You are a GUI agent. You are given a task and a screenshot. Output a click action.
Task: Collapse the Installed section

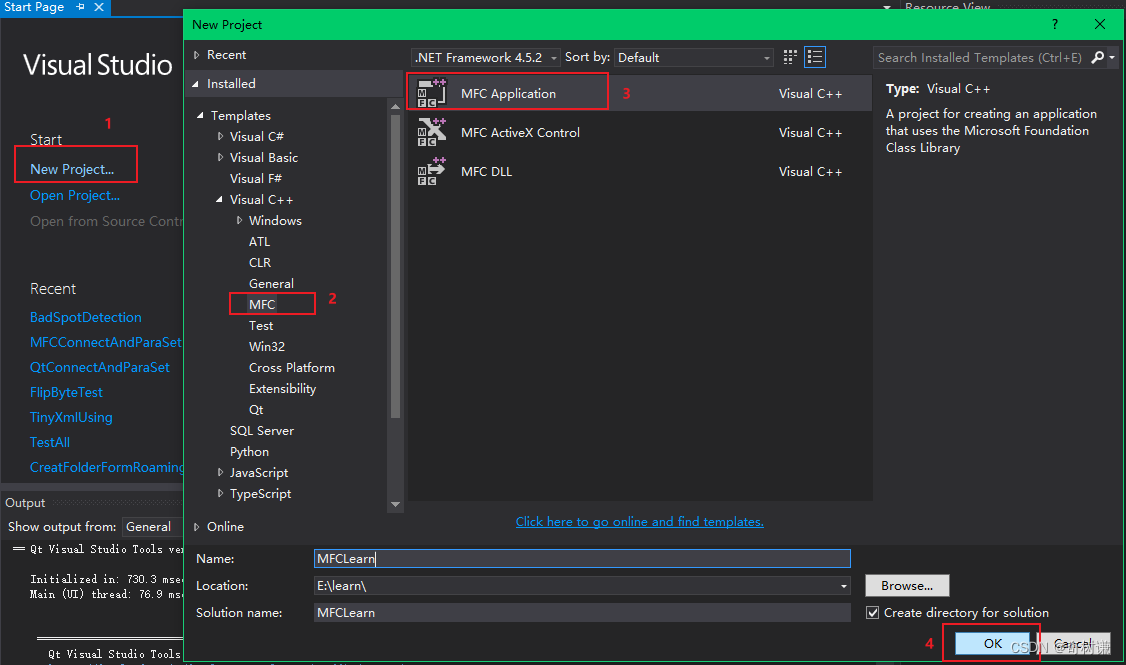click(x=196, y=84)
